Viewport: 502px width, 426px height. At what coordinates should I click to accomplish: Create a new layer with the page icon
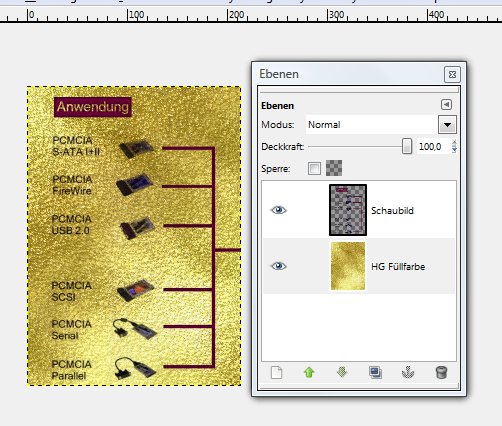276,372
